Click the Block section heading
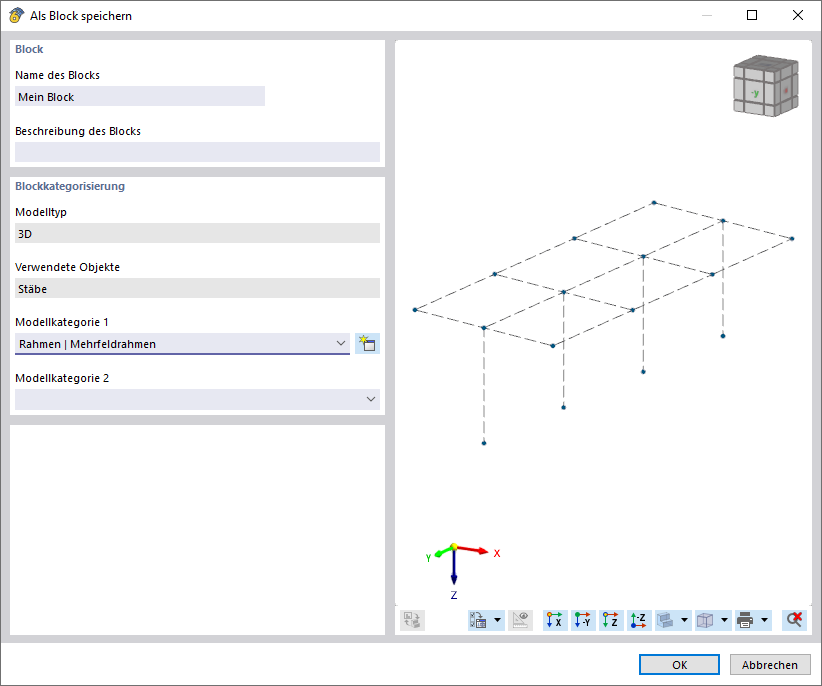The height and width of the screenshot is (686, 822). point(29,49)
